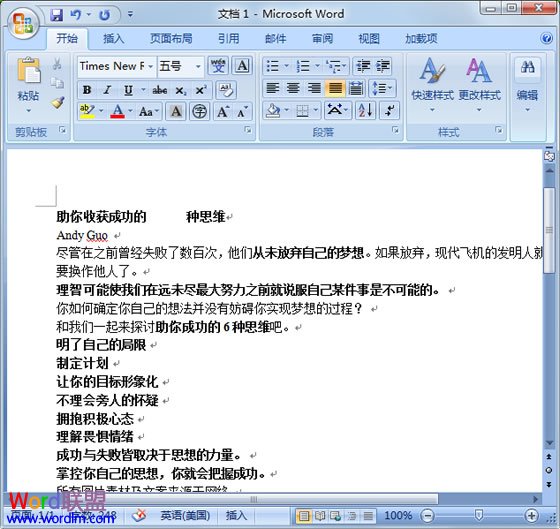Grow font size with the large A
560x529 pixels.
click(x=222, y=112)
